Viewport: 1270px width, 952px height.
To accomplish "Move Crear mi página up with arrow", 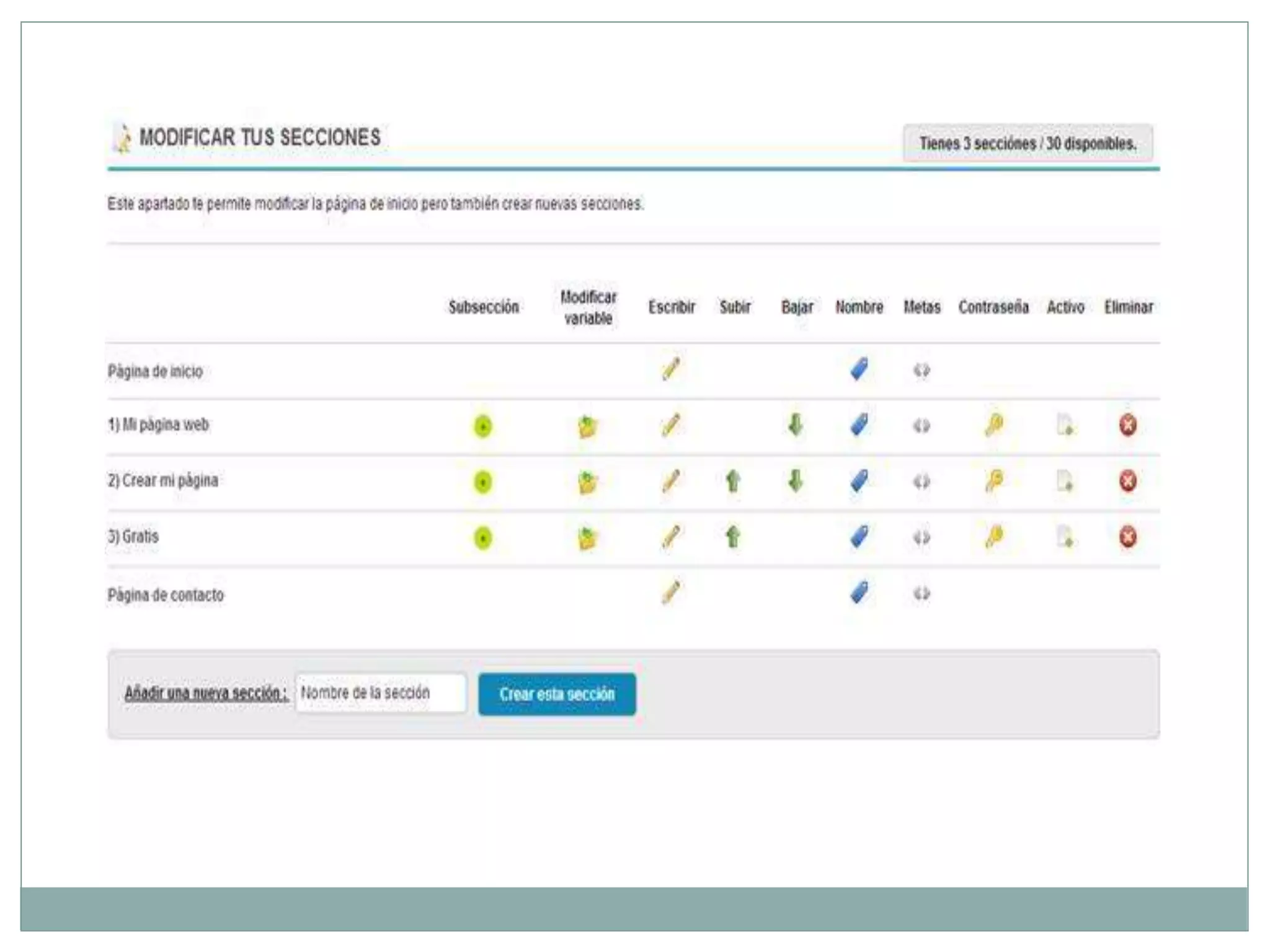I will (x=733, y=481).
